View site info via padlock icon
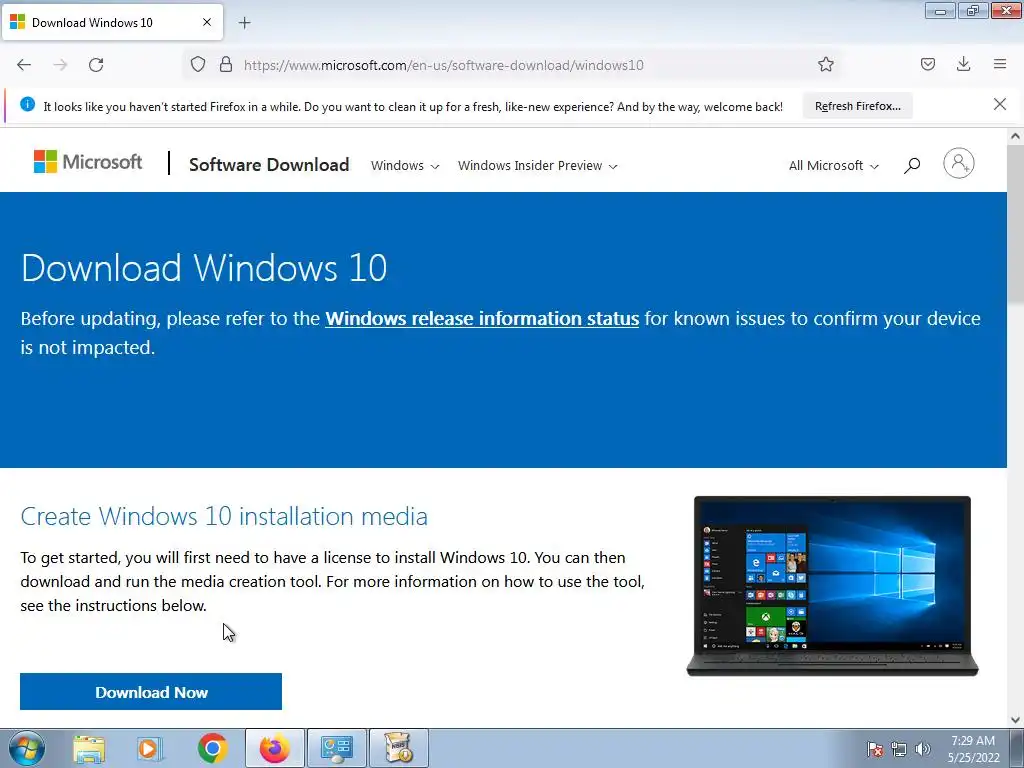Screen dimensions: 1024x768 (226, 64)
